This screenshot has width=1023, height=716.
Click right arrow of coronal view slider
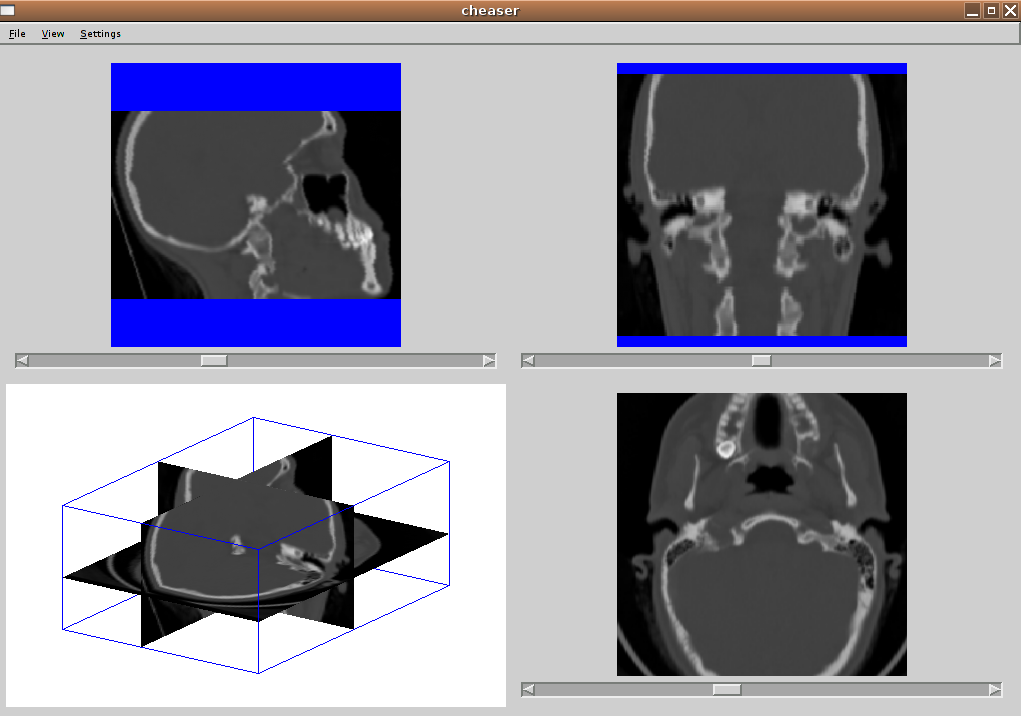pos(995,361)
